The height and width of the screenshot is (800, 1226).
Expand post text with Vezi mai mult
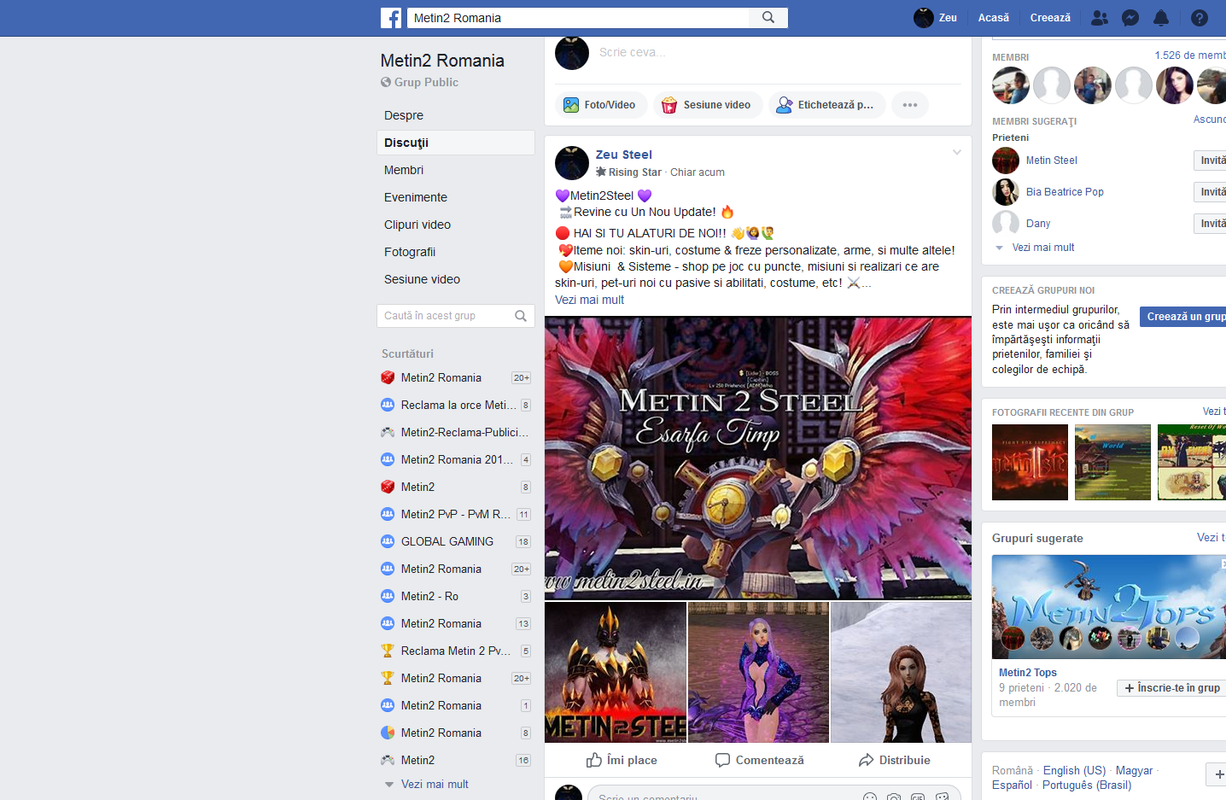click(x=589, y=300)
